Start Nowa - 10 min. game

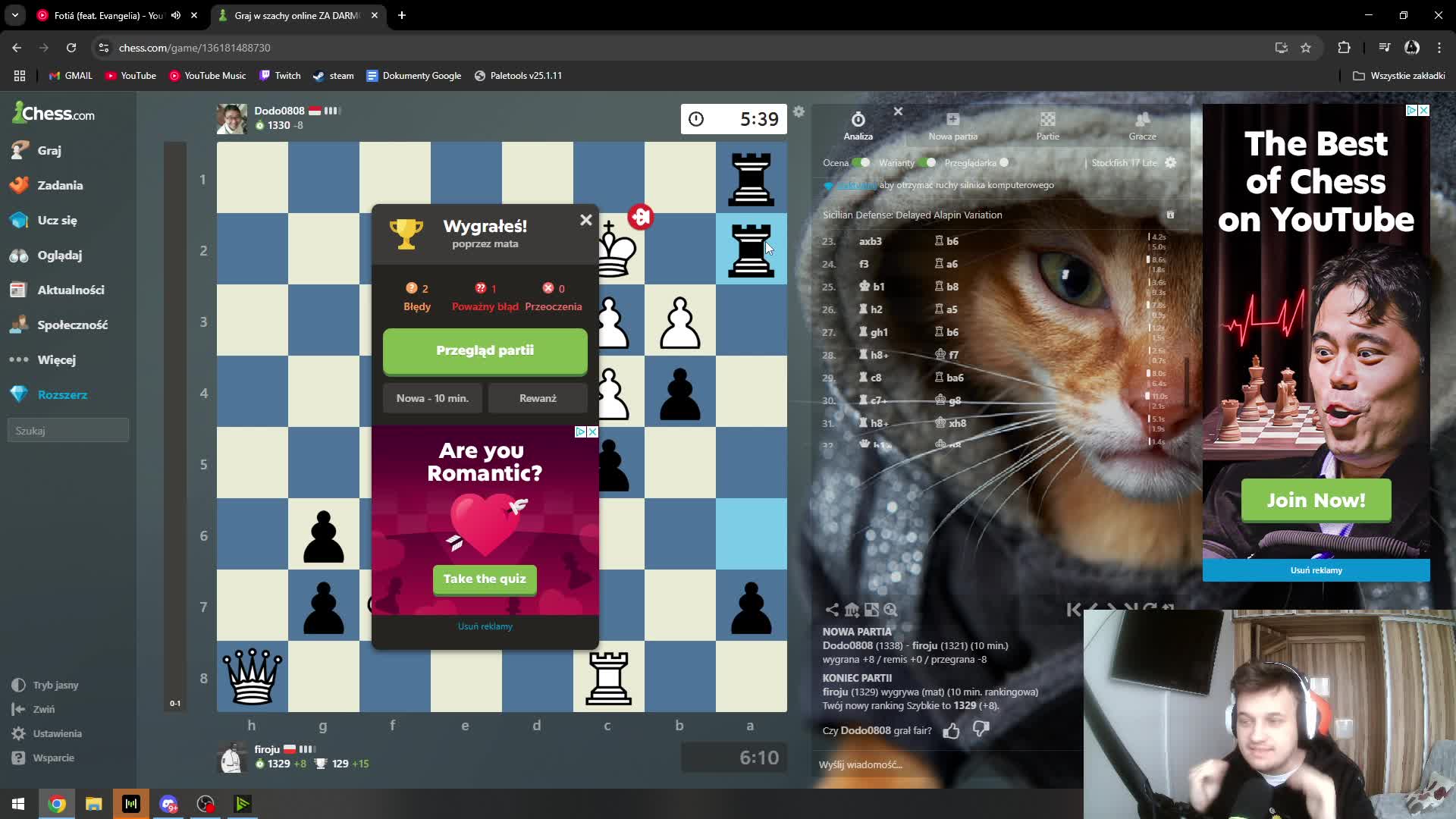pos(432,398)
